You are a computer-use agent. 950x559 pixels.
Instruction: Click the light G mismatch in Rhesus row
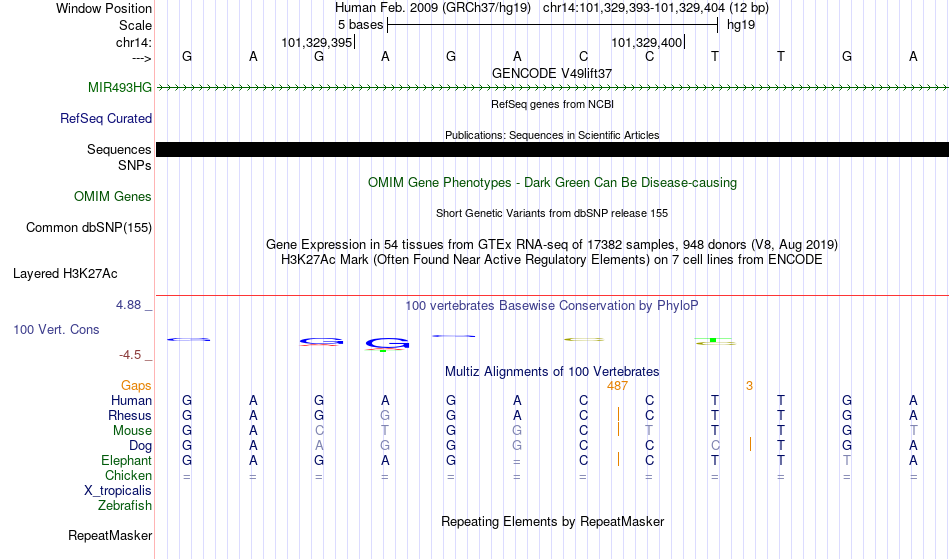pos(385,415)
